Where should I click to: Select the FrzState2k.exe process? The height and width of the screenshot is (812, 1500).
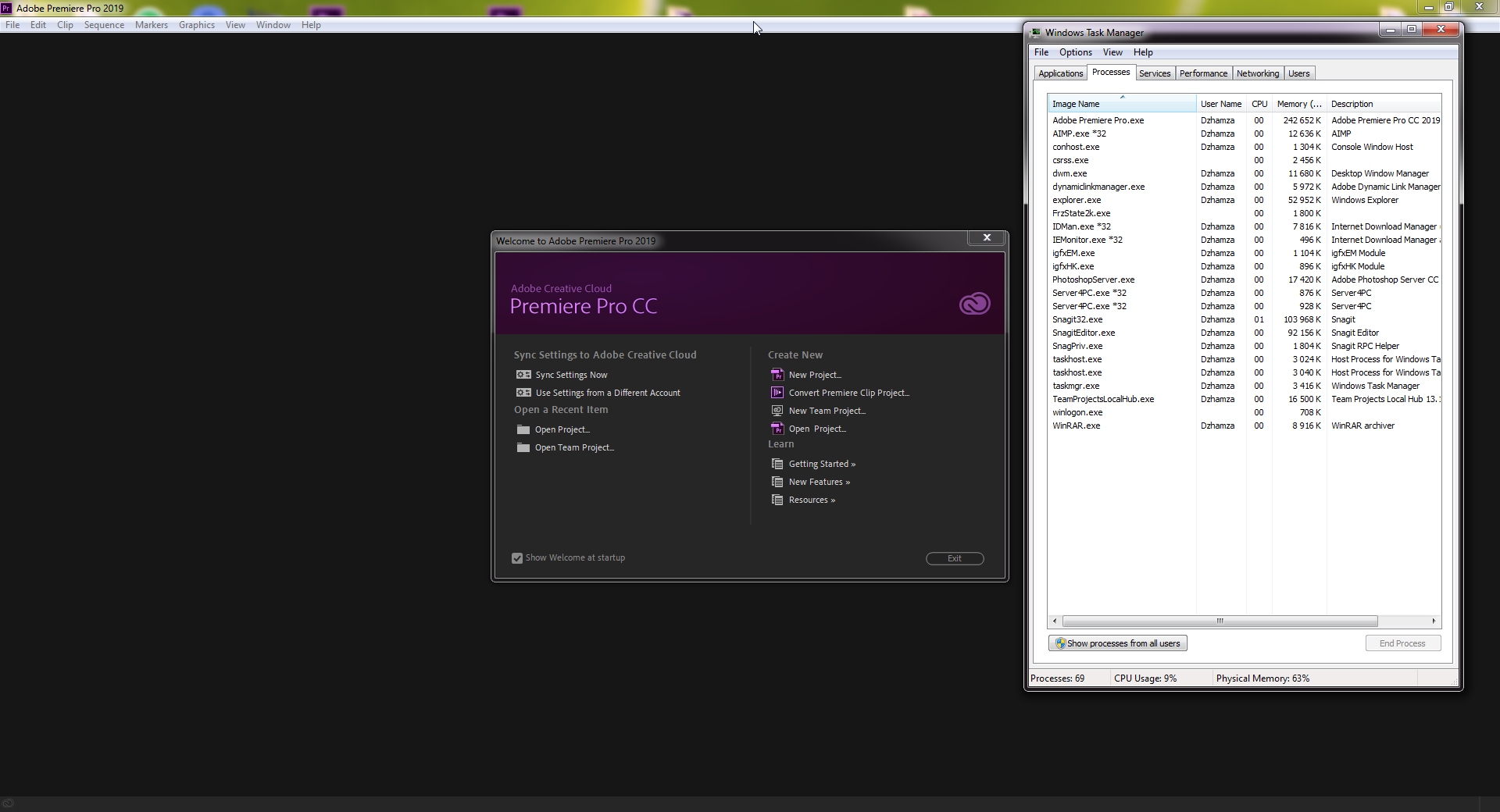(x=1245, y=213)
